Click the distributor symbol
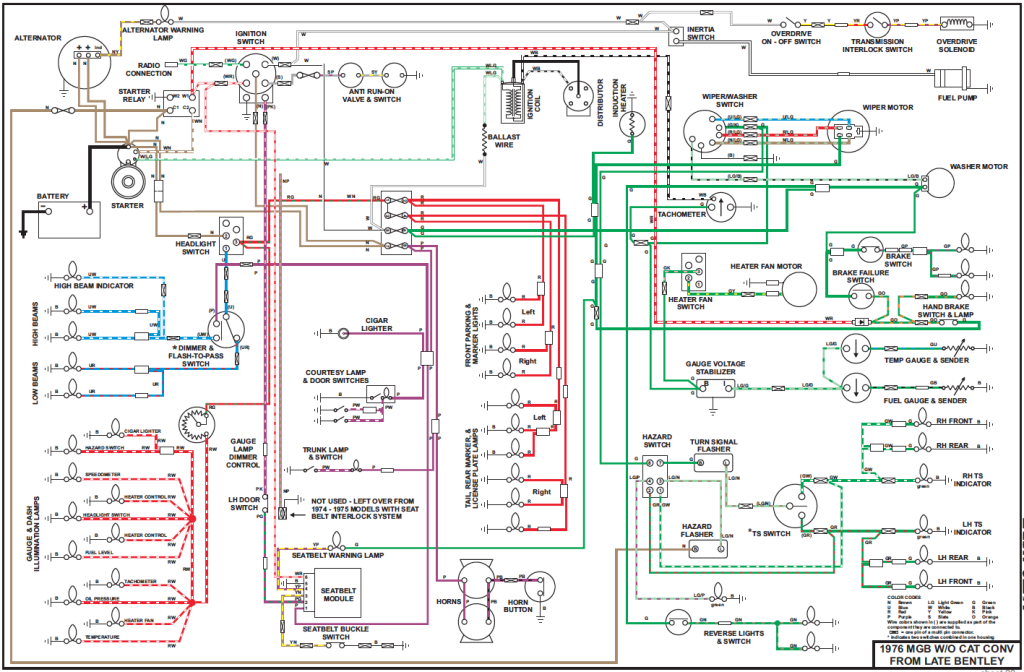Viewport: 1024px width, 672px height. [576, 99]
